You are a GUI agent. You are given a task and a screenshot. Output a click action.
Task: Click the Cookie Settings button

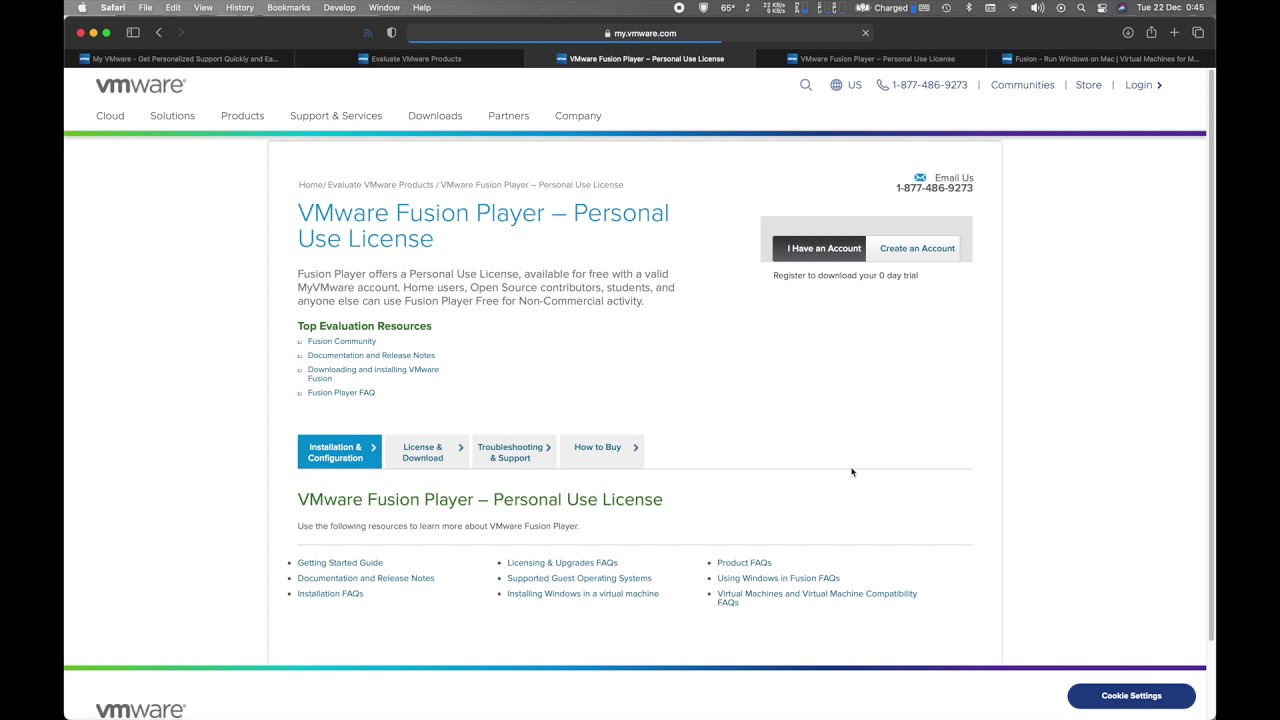coord(1131,696)
